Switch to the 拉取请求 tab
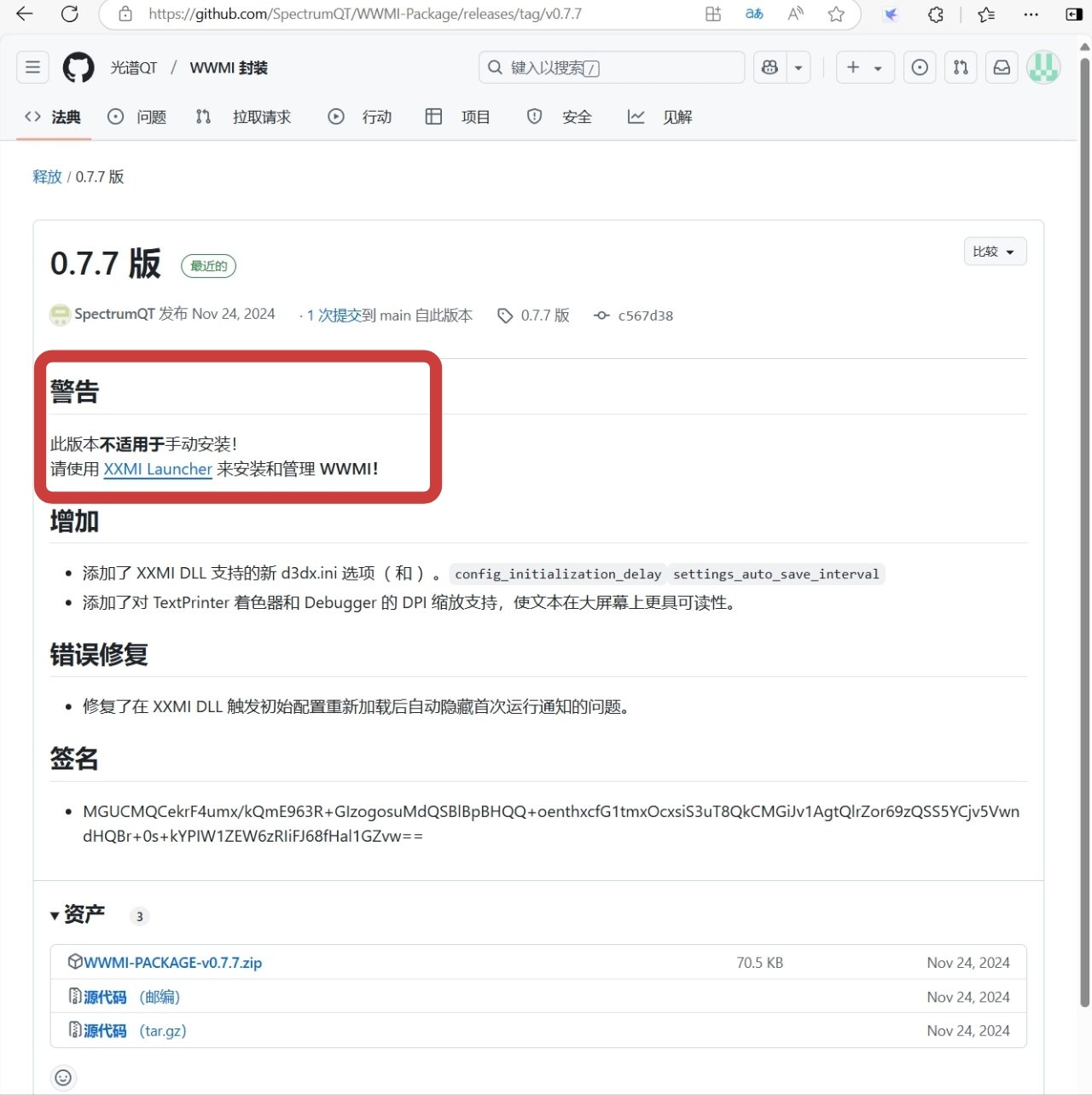This screenshot has height=1095, width=1092. pos(244,117)
